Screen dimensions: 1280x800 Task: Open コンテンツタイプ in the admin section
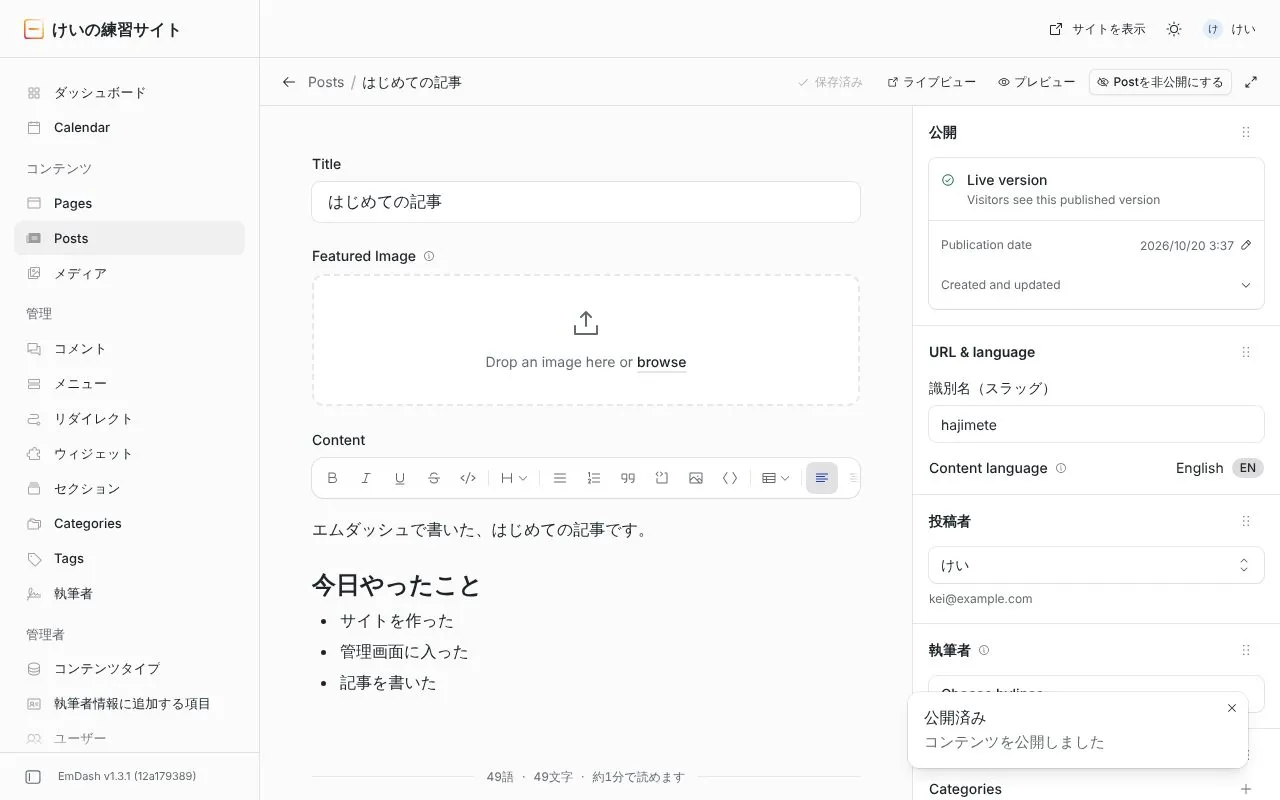click(129, 668)
